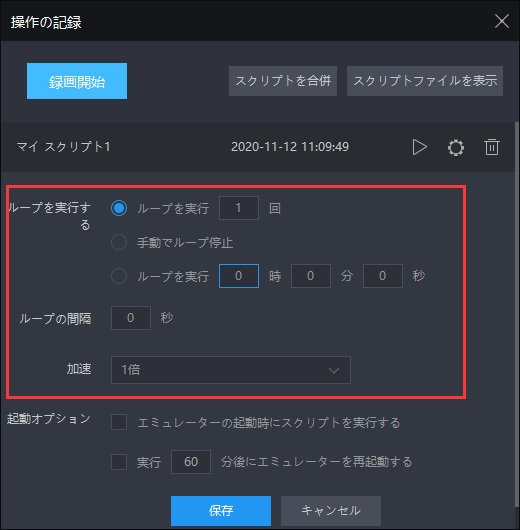Select 手動でループ停止 radio button
The height and width of the screenshot is (530, 520).
pos(119,242)
